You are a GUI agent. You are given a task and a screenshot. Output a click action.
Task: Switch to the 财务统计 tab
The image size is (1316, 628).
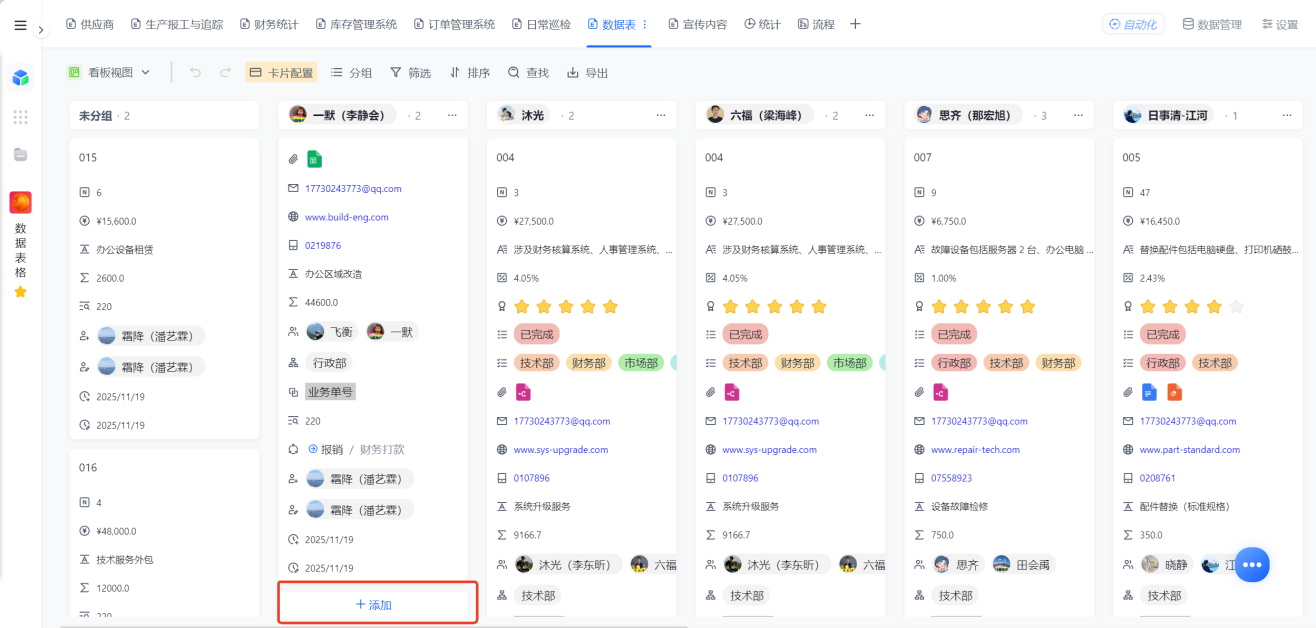(270, 24)
